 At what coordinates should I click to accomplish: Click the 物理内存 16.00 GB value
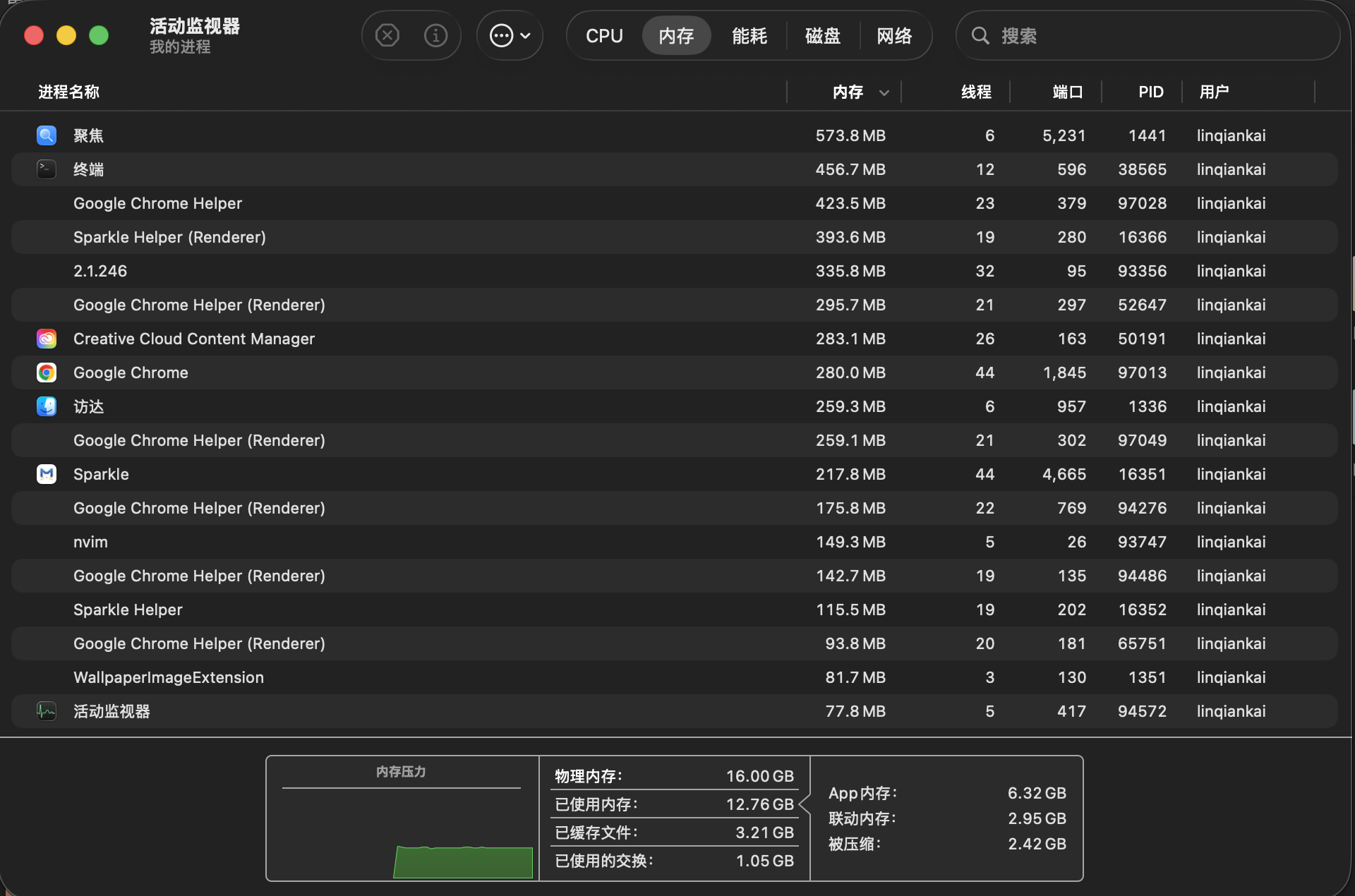[760, 776]
